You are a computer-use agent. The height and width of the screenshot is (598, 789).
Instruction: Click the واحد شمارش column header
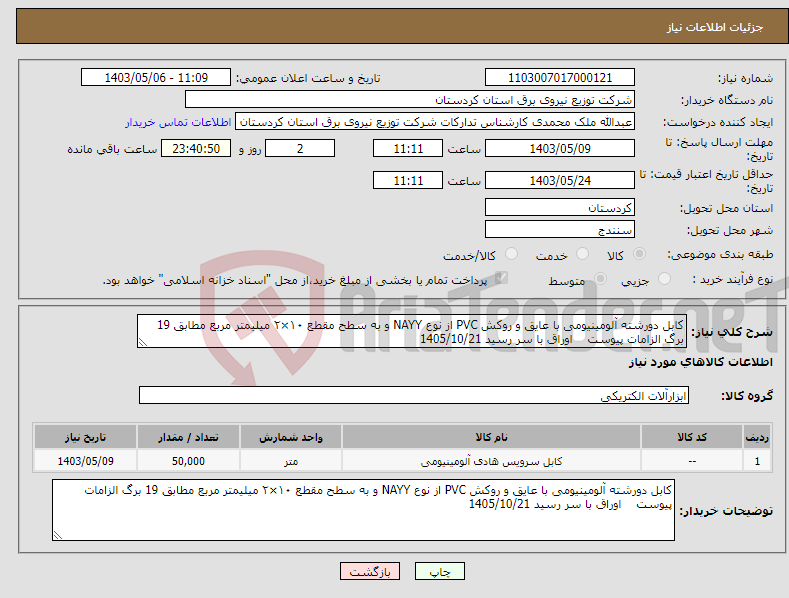[x=291, y=437]
